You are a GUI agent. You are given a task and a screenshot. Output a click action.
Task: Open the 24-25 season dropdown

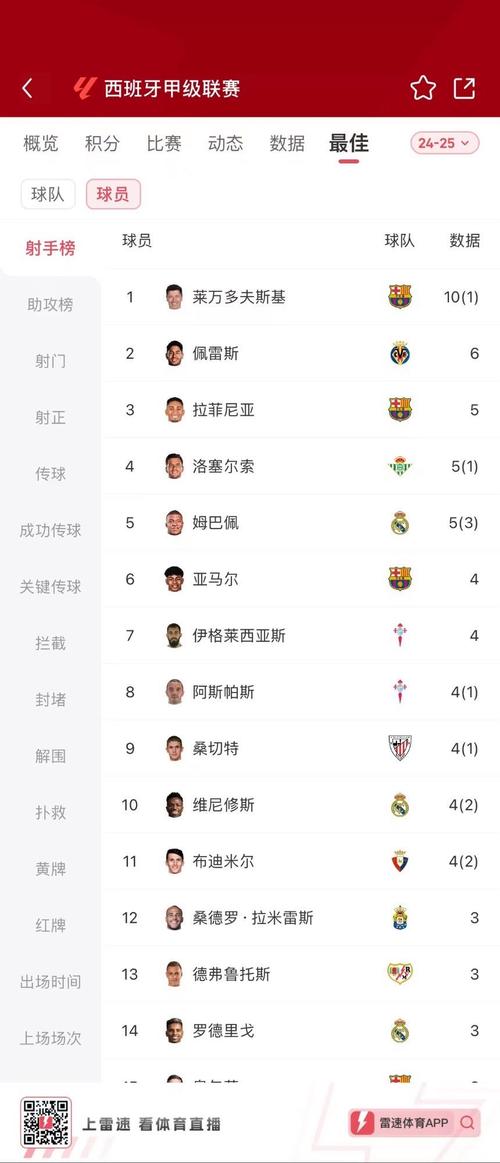point(444,143)
